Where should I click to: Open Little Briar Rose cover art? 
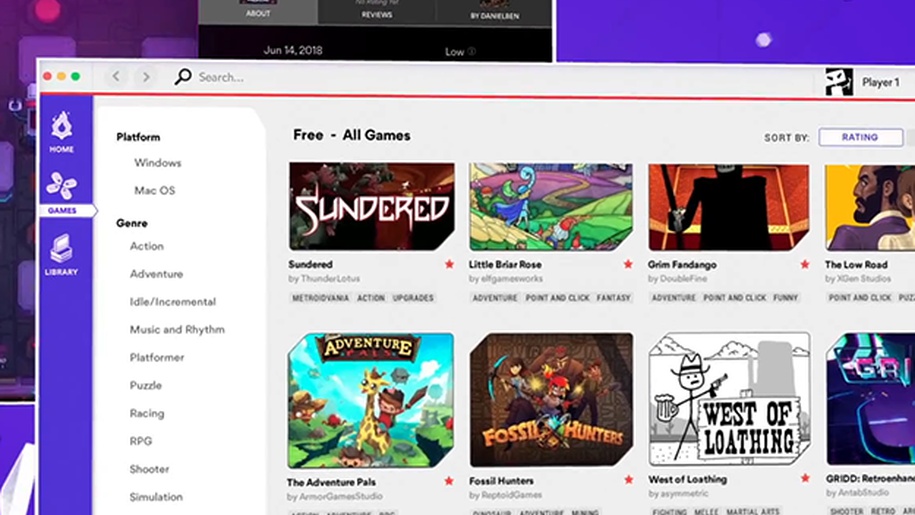(551, 206)
